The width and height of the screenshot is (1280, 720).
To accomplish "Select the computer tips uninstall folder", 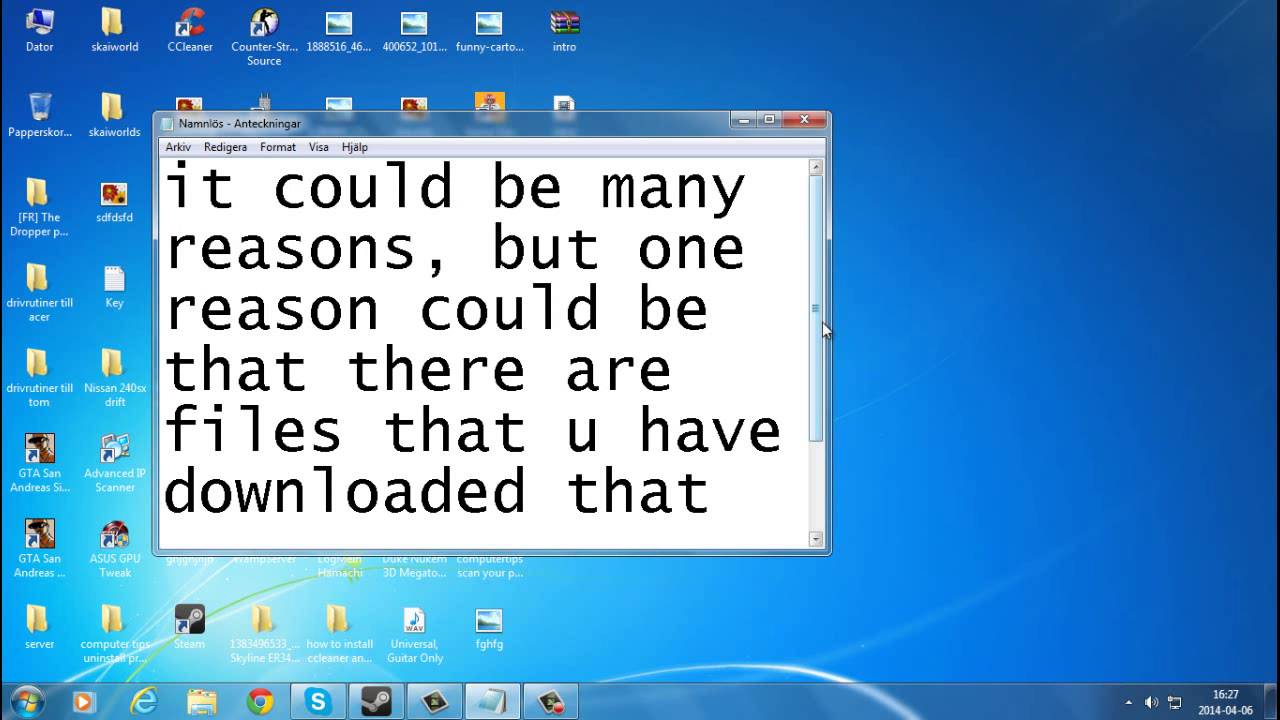I will (x=114, y=634).
